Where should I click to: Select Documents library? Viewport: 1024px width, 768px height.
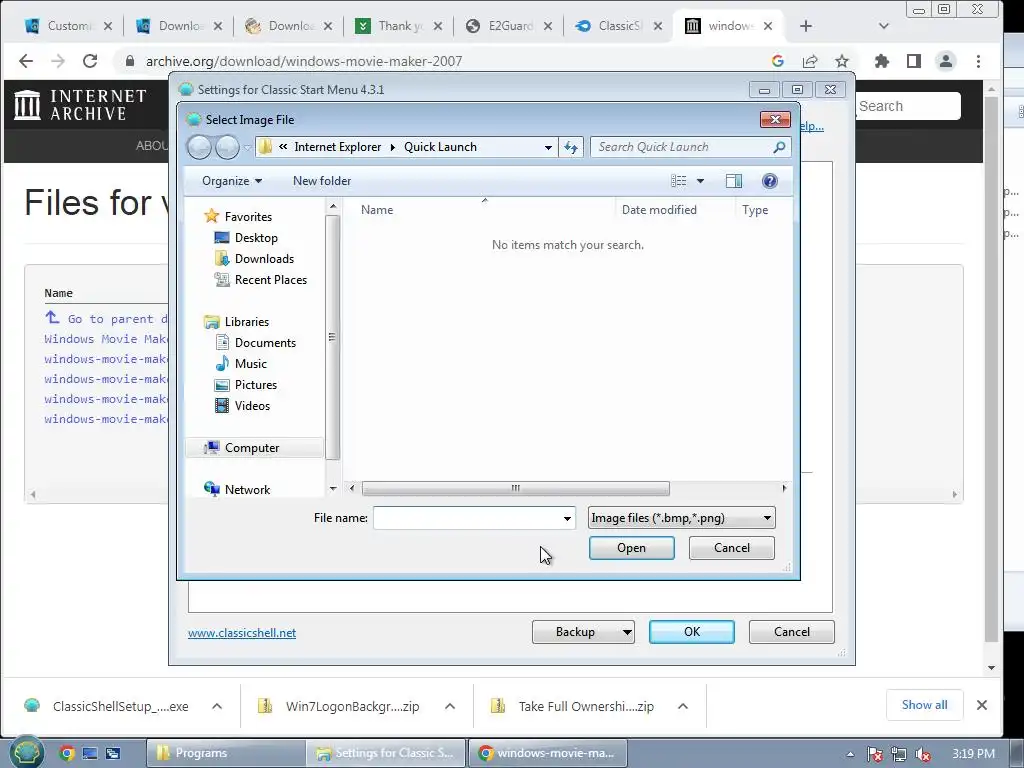point(265,343)
